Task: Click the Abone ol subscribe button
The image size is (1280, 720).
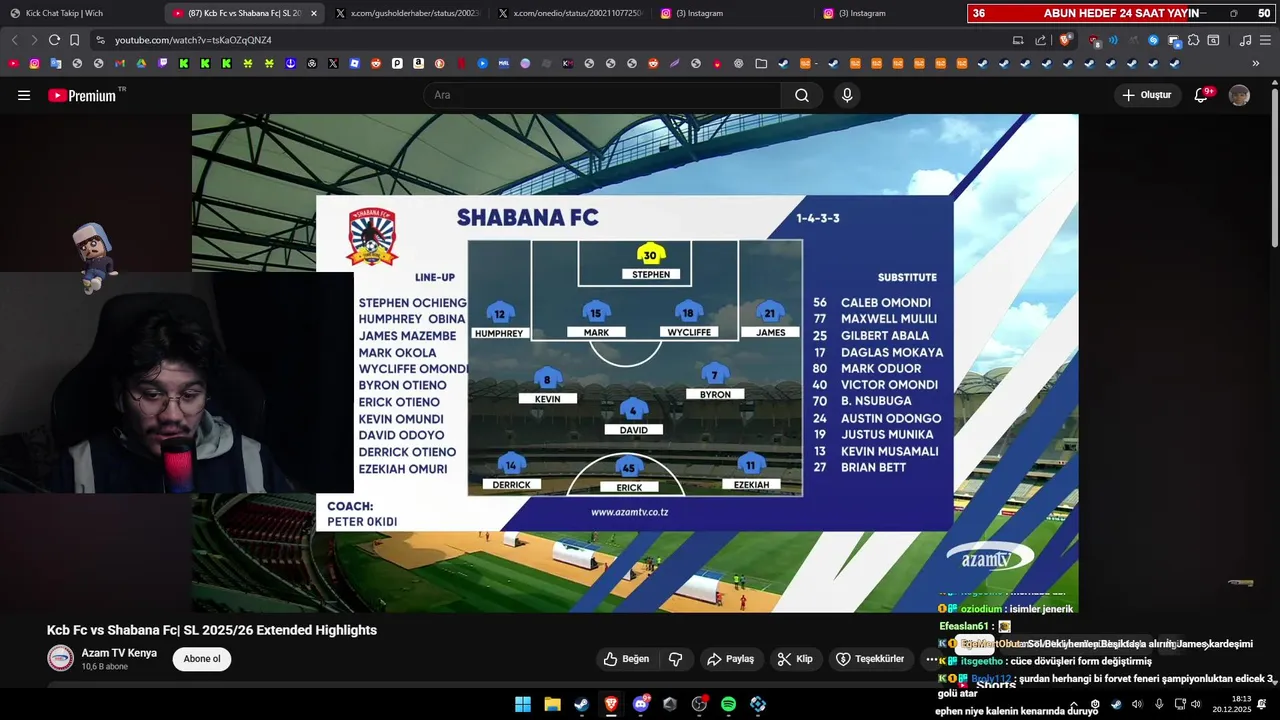Action: click(x=201, y=659)
